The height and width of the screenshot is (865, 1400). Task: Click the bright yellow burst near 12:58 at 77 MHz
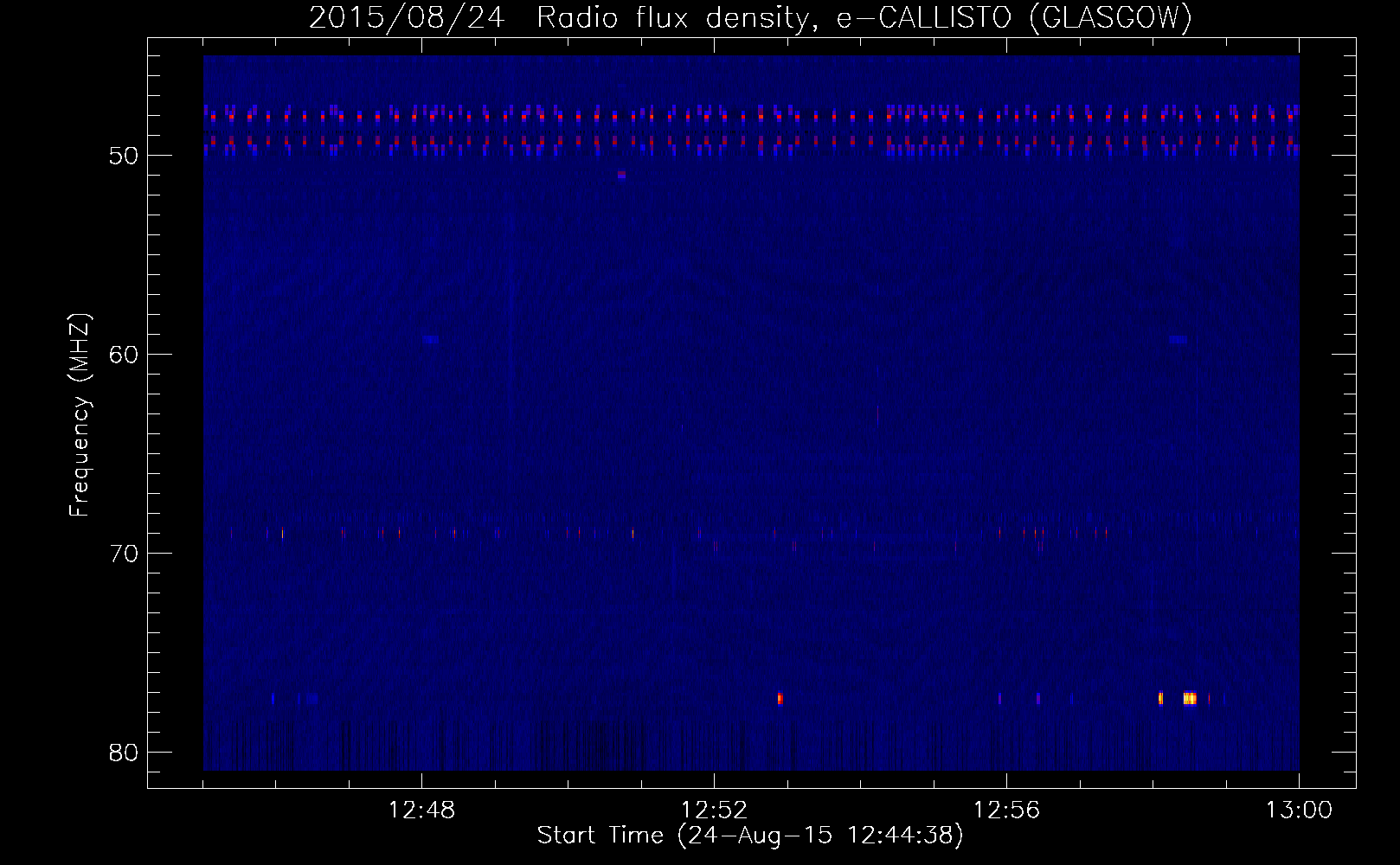[1190, 698]
